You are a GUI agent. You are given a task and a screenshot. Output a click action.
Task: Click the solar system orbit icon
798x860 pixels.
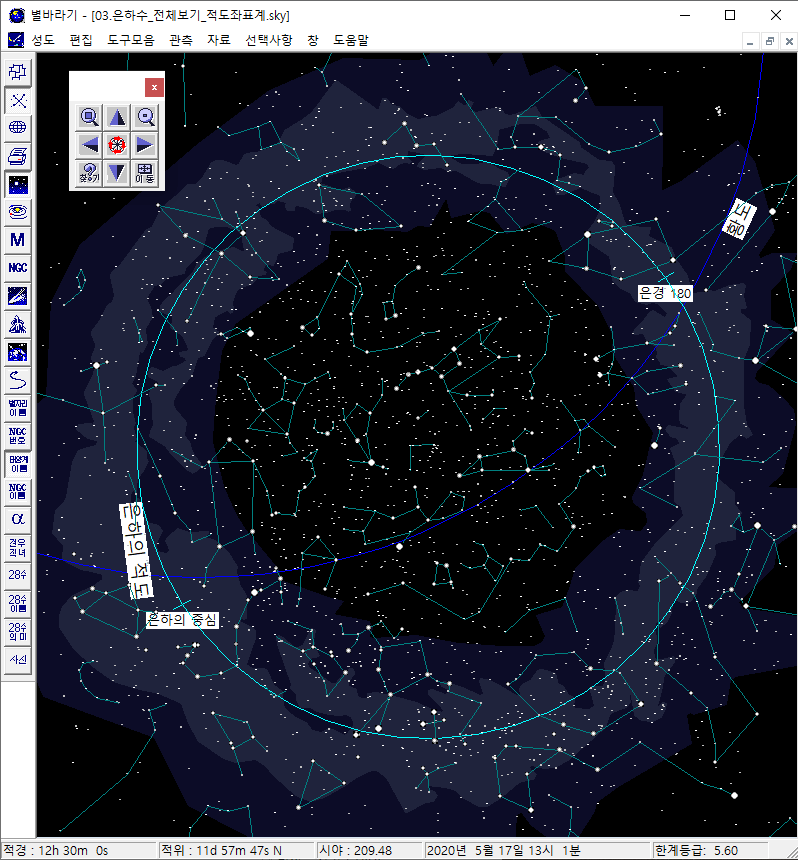click(x=18, y=212)
